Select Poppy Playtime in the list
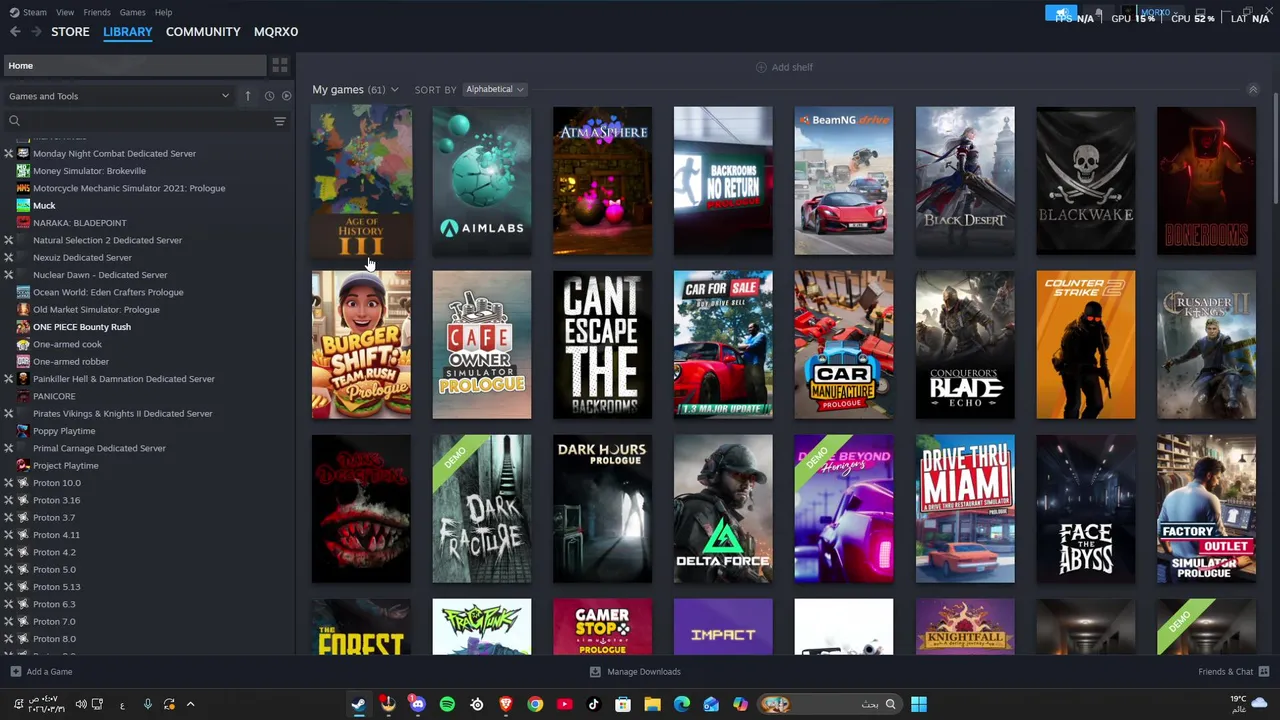The height and width of the screenshot is (720, 1280). (x=64, y=431)
